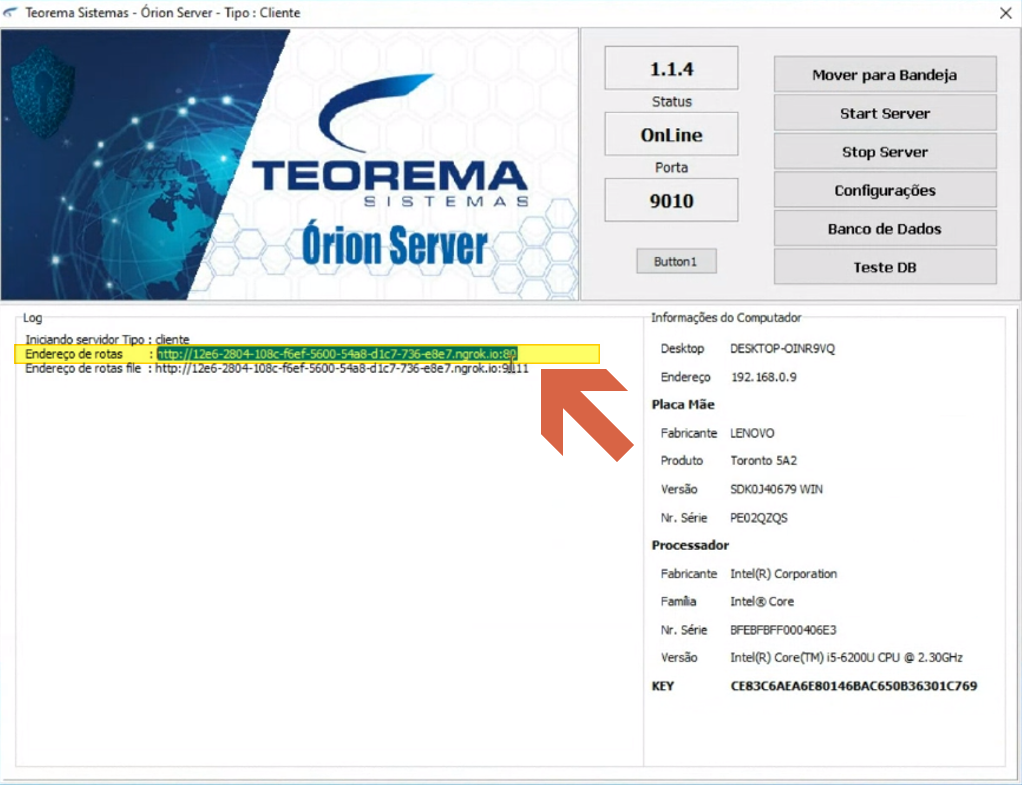
Task: Start the server with Start Server
Action: coord(884,113)
